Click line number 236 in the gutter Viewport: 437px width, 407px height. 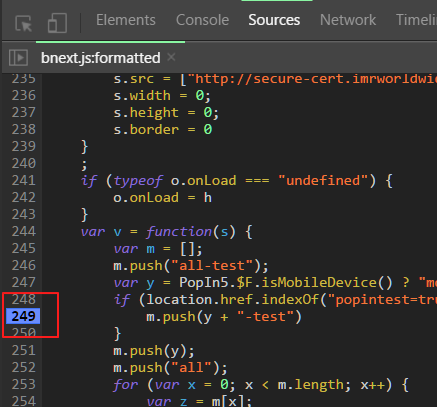(x=23, y=95)
